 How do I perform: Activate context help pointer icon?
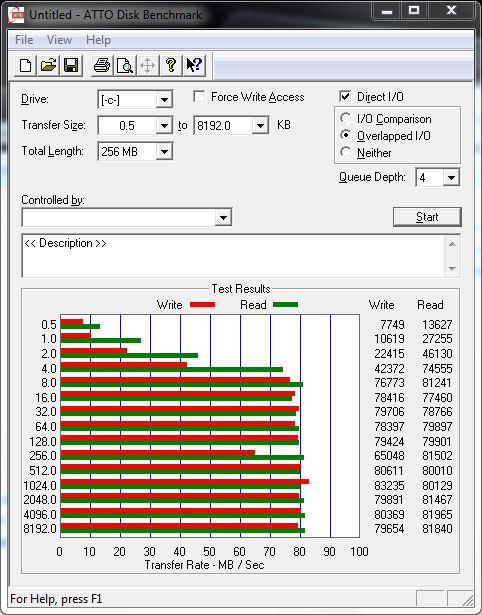coord(194,65)
